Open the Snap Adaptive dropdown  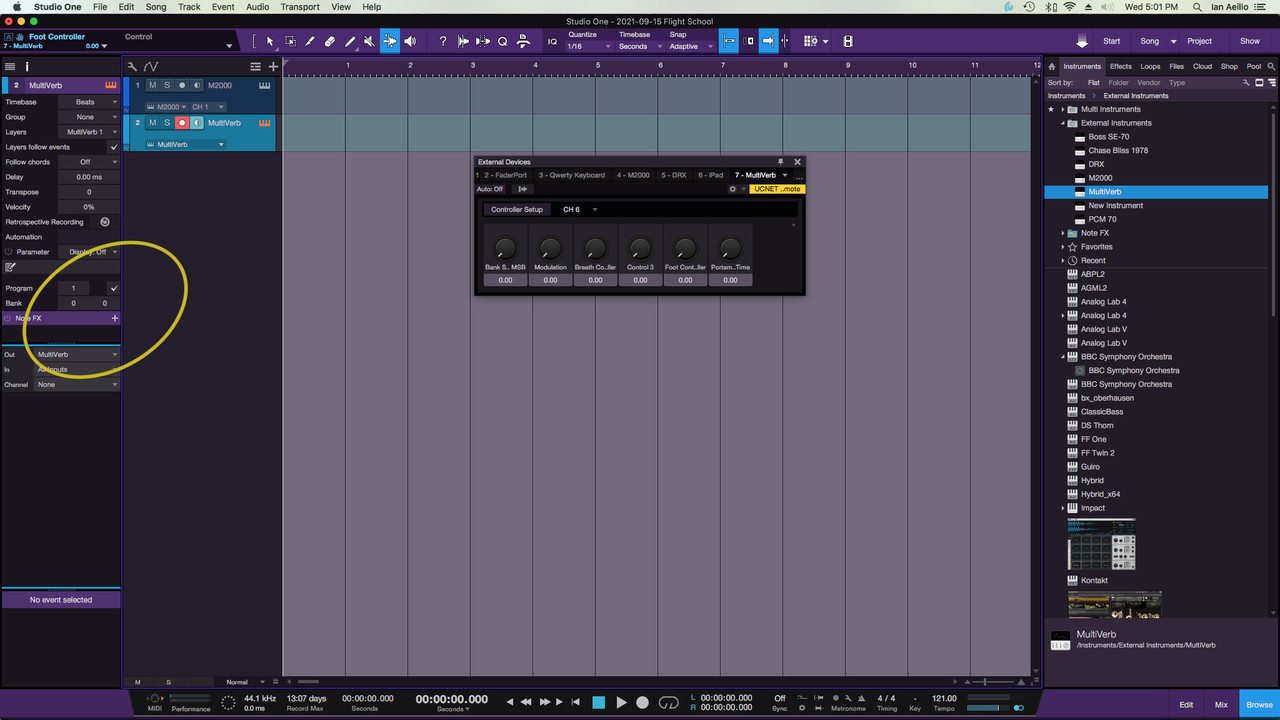tap(690, 46)
